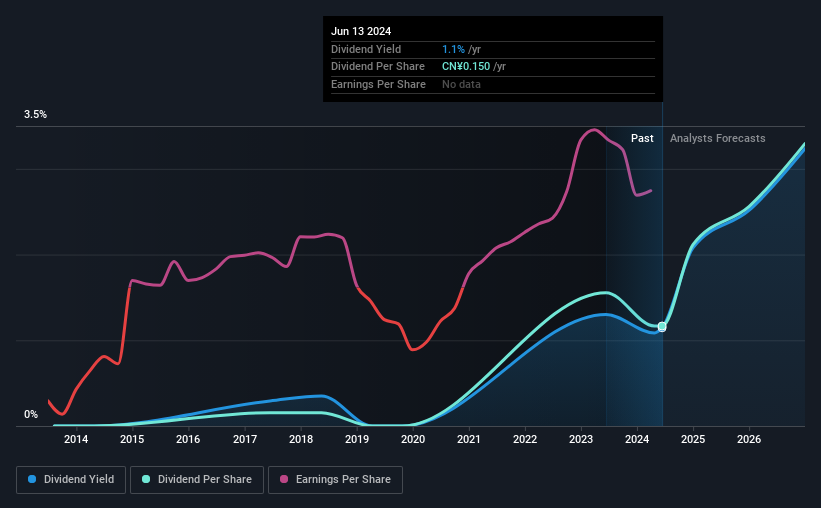Click the 2023 x-axis label
Image resolution: width=821 pixels, height=508 pixels.
click(581, 439)
